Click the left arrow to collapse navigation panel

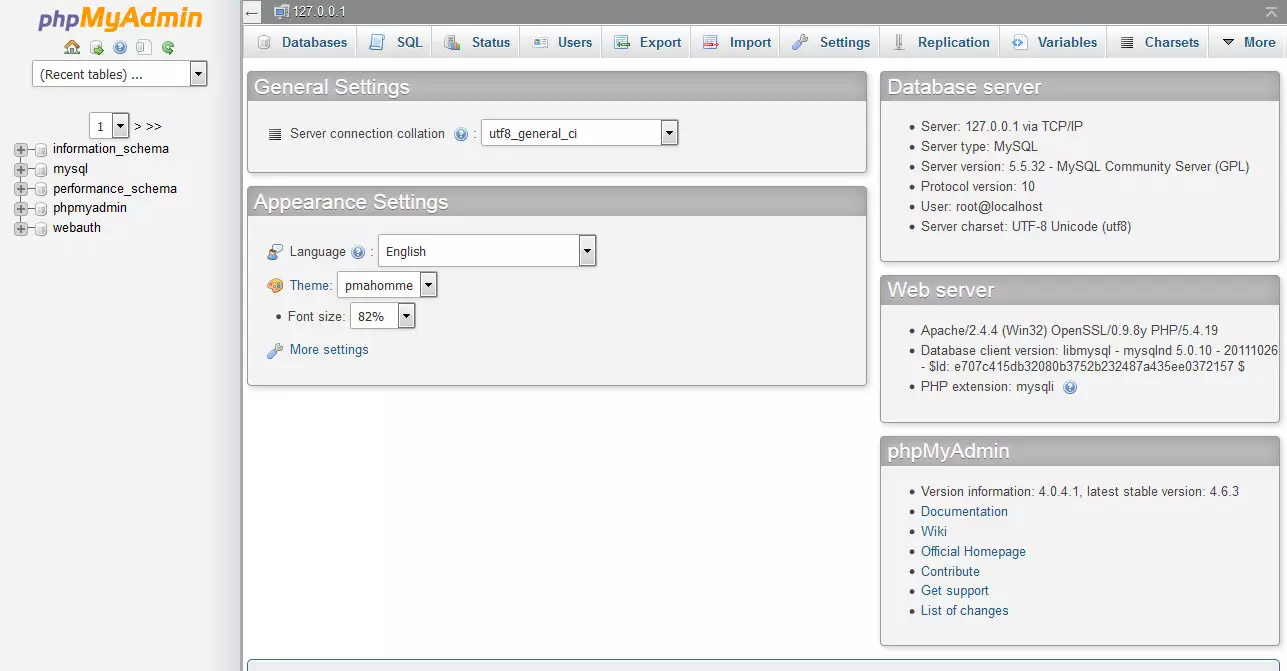(x=253, y=12)
